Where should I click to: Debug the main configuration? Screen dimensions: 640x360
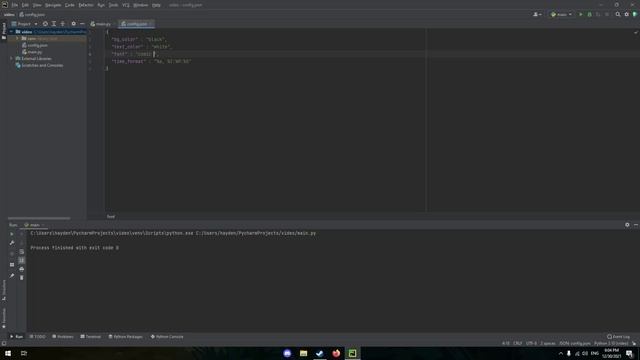[589, 14]
